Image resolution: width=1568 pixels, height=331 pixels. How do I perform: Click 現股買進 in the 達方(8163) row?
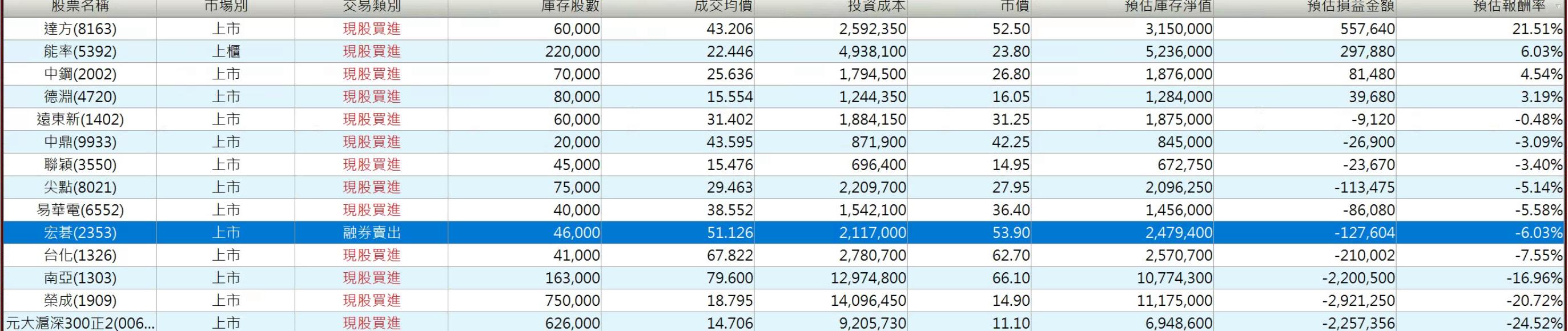coord(371,29)
